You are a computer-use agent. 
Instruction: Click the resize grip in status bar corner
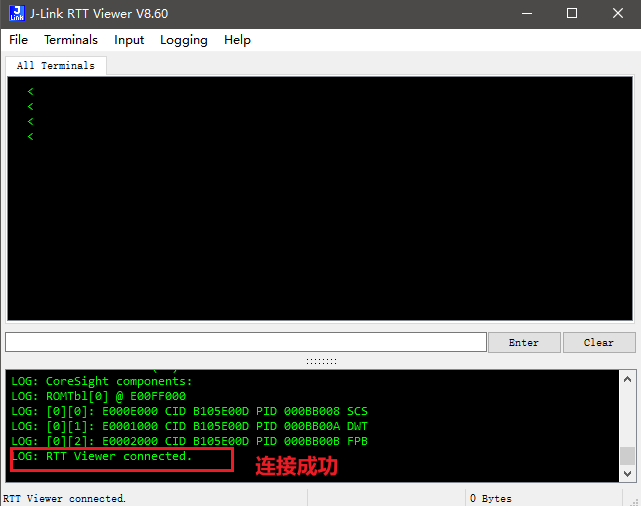point(635,502)
